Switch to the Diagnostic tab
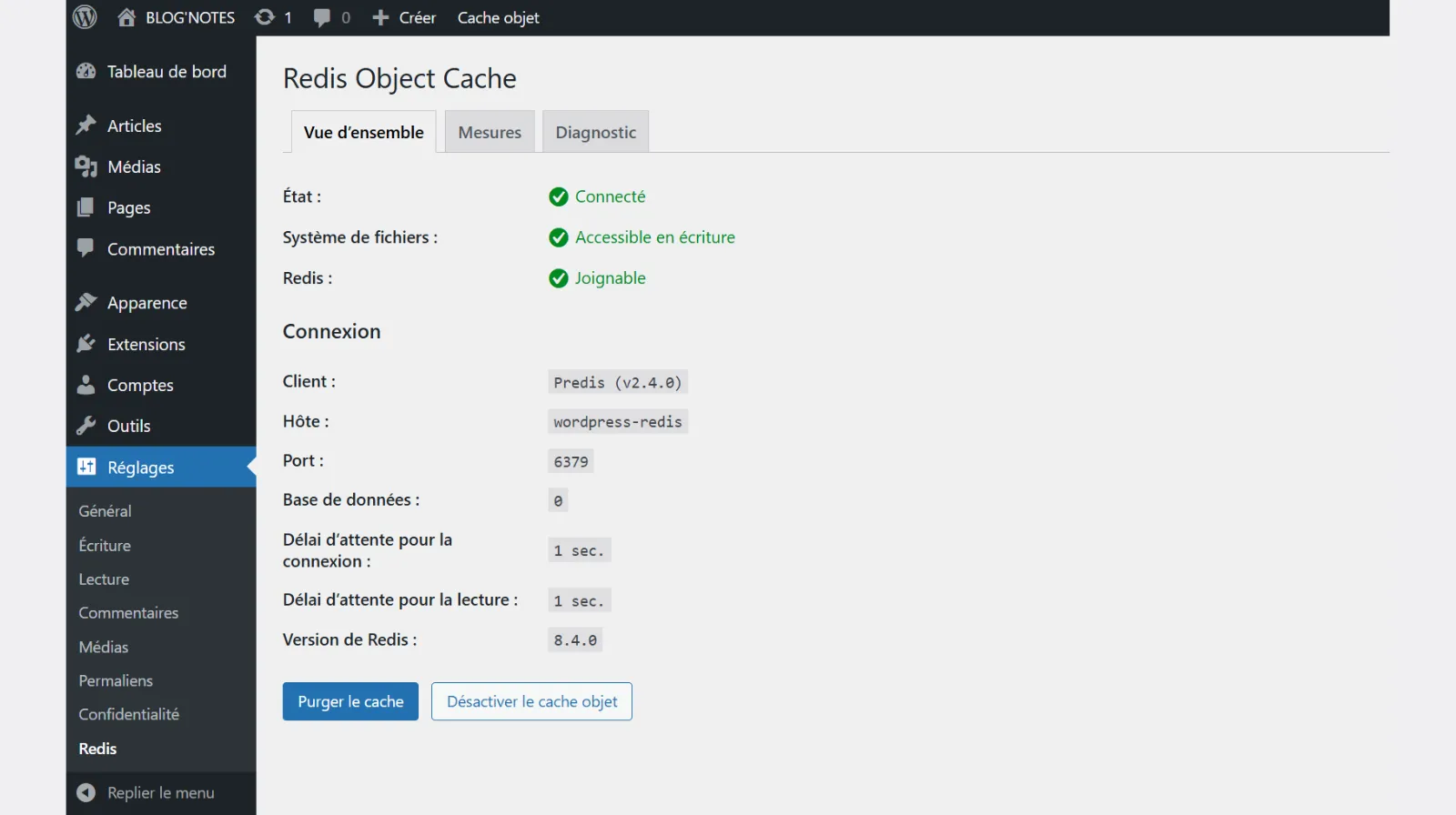1456x815 pixels. click(x=595, y=133)
